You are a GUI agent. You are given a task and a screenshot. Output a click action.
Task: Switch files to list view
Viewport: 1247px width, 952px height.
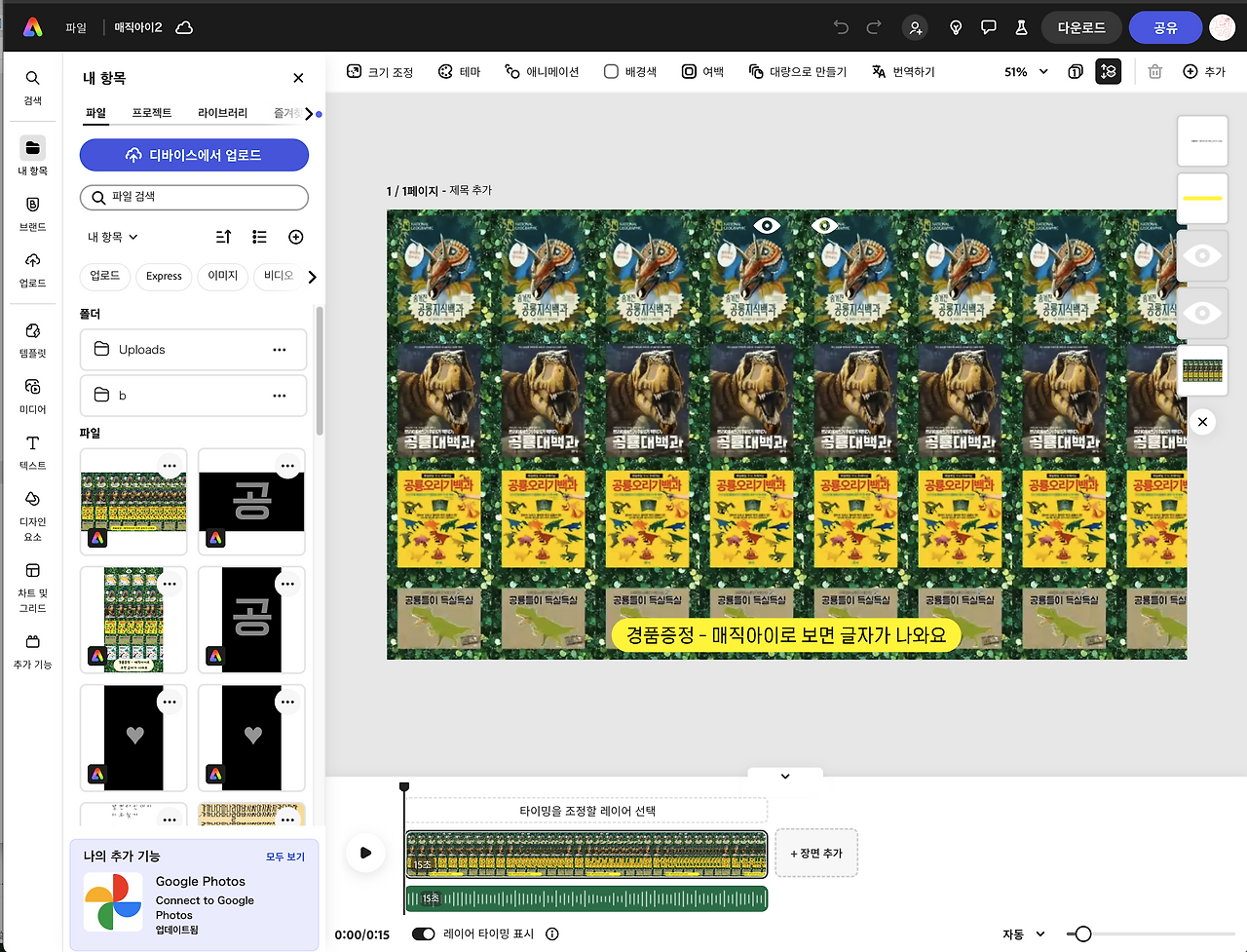pos(259,237)
